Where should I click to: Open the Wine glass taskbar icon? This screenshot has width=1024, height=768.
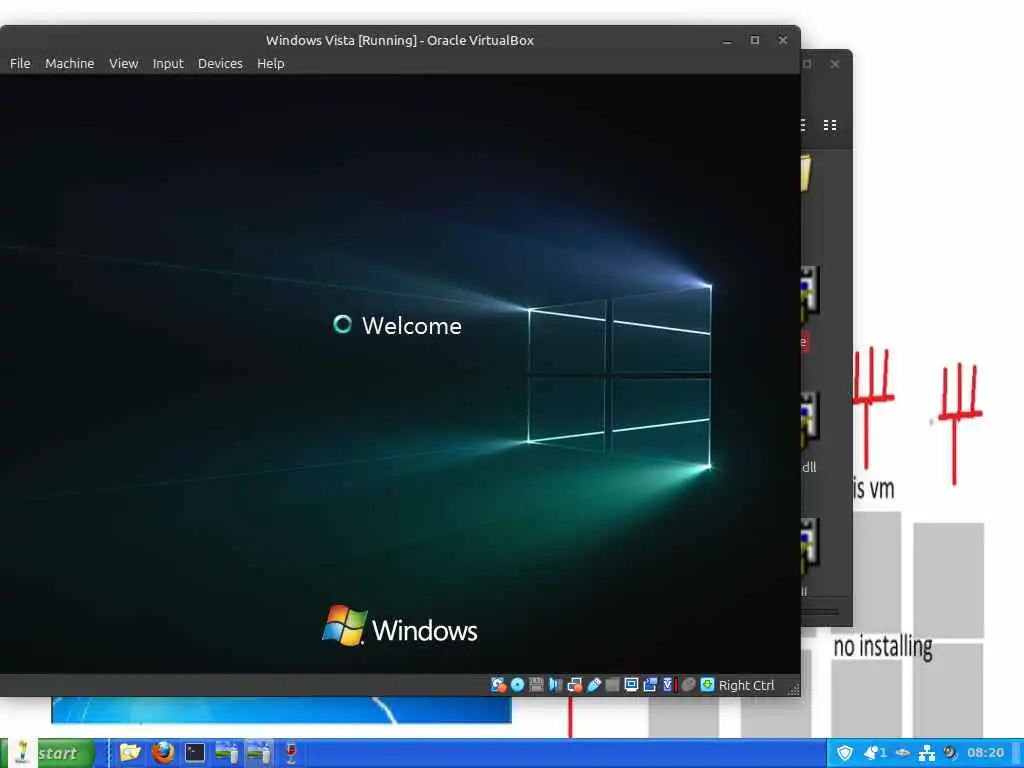pyautogui.click(x=291, y=753)
